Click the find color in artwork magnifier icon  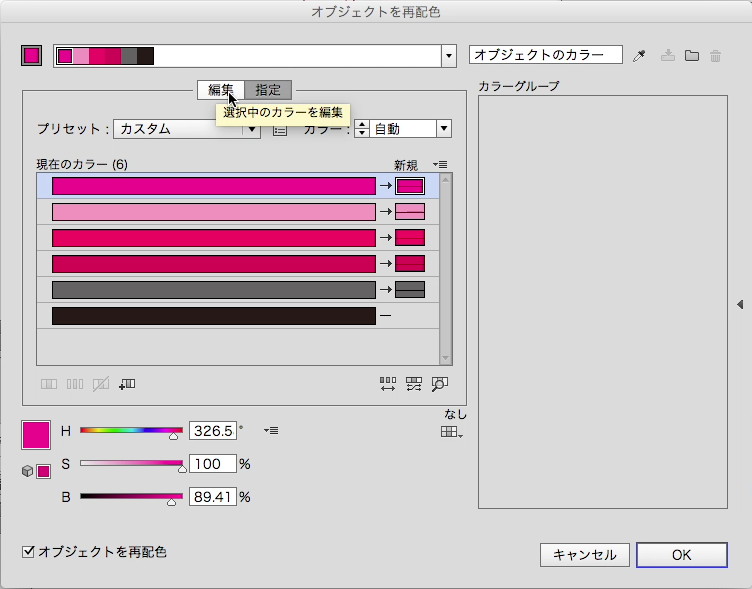439,384
